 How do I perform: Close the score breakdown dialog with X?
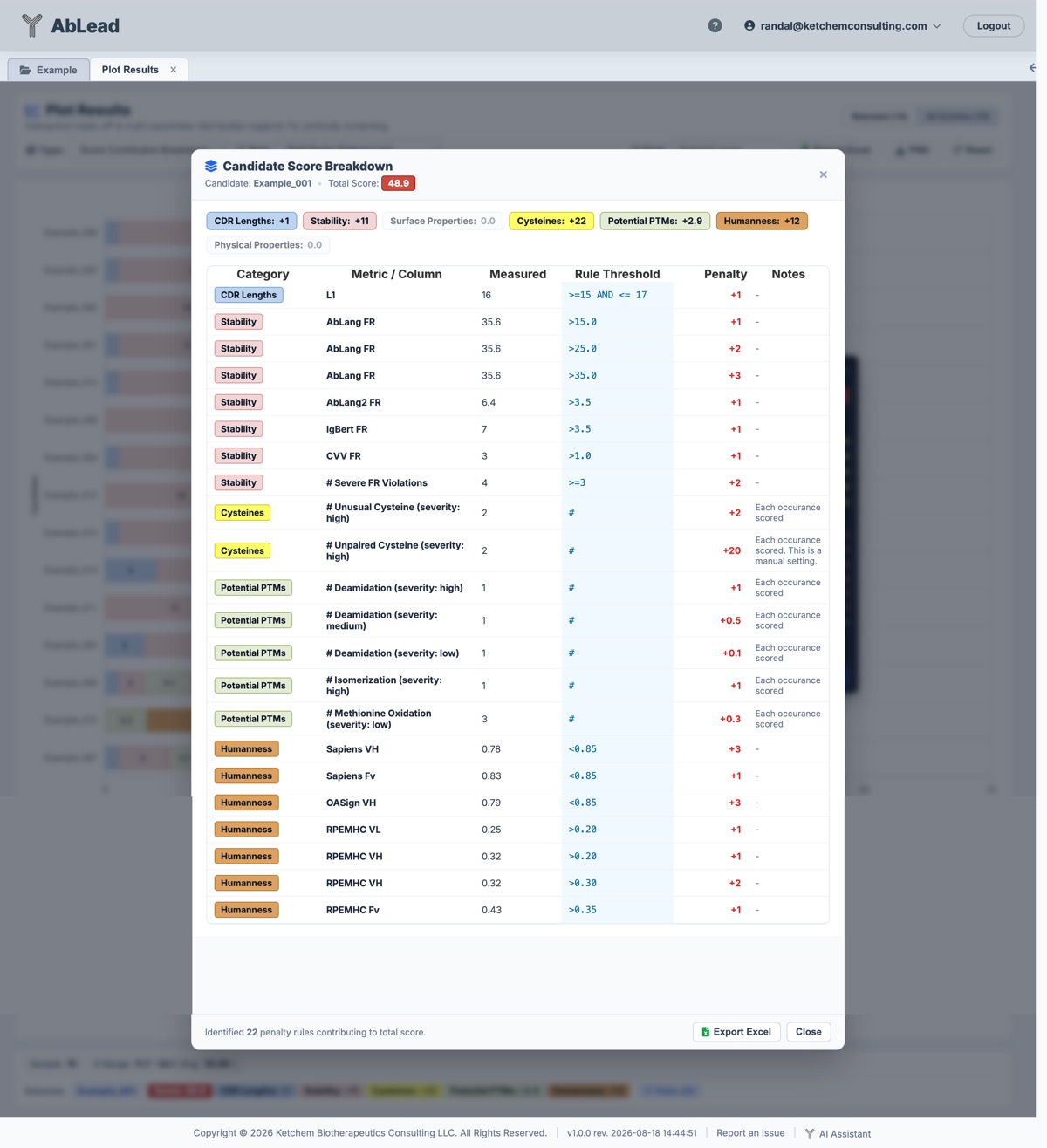click(x=823, y=174)
